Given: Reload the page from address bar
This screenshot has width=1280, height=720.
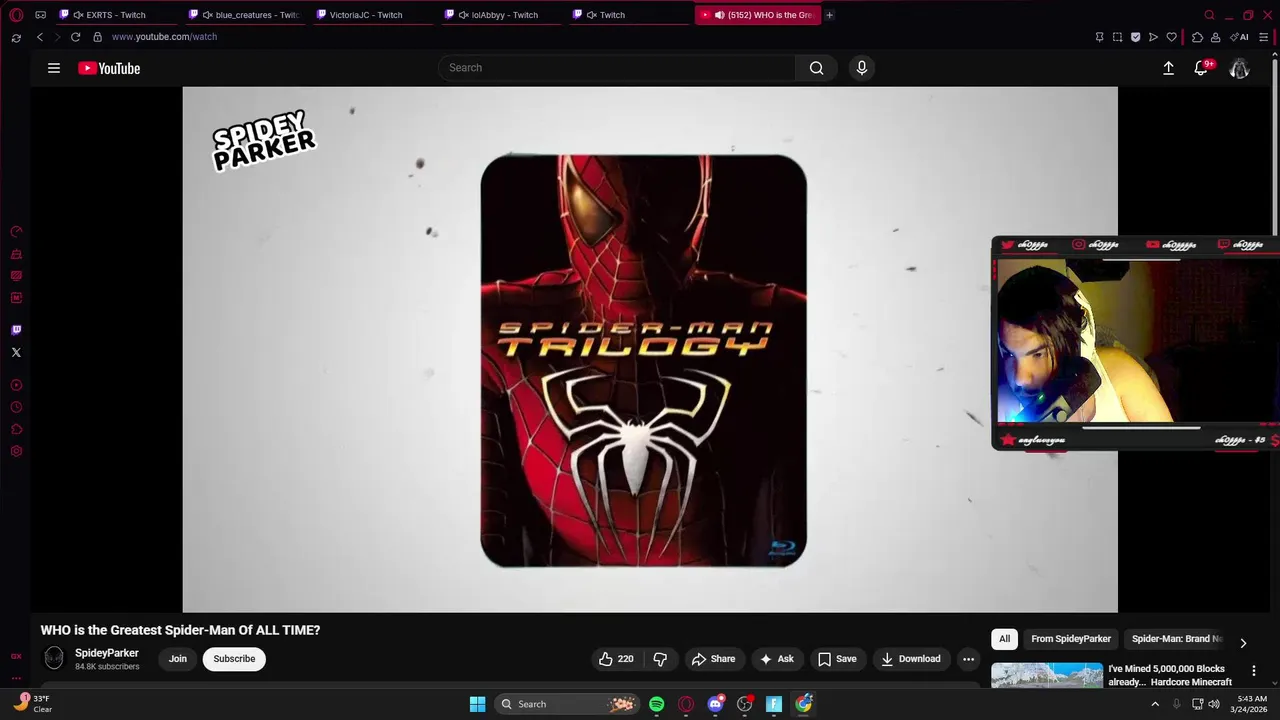Looking at the screenshot, I should click(x=75, y=37).
